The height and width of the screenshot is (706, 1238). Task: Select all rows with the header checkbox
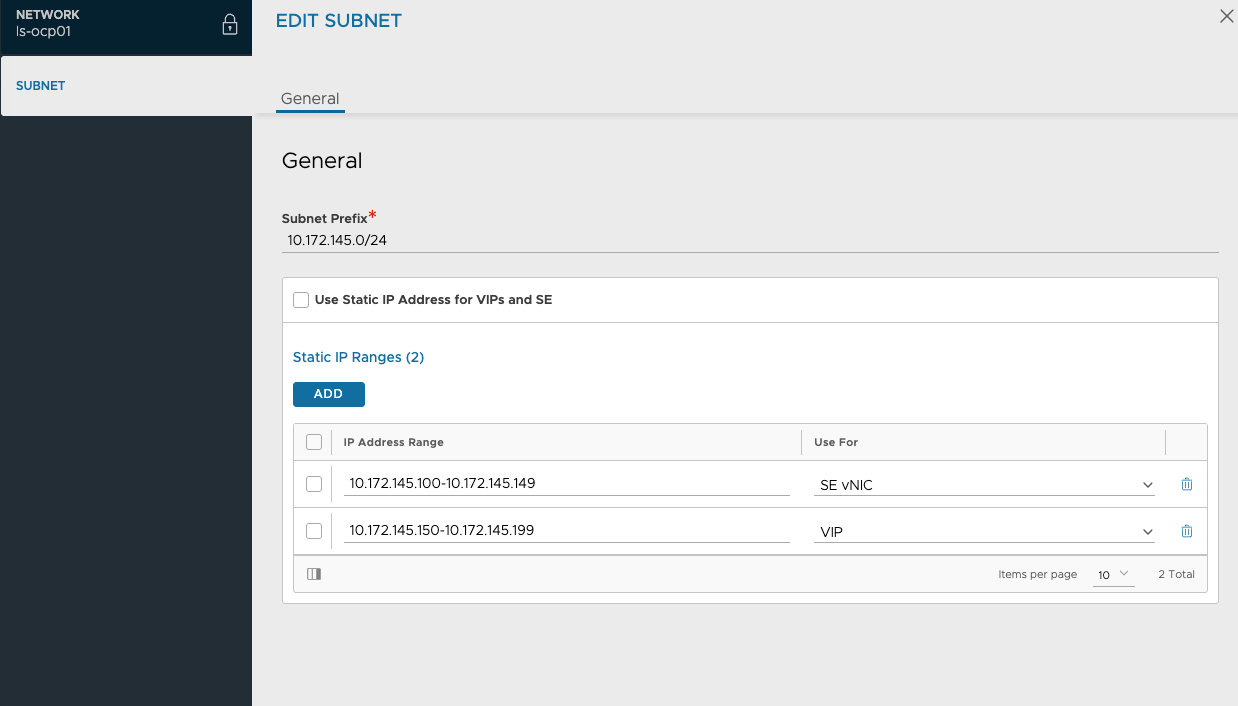pyautogui.click(x=314, y=442)
